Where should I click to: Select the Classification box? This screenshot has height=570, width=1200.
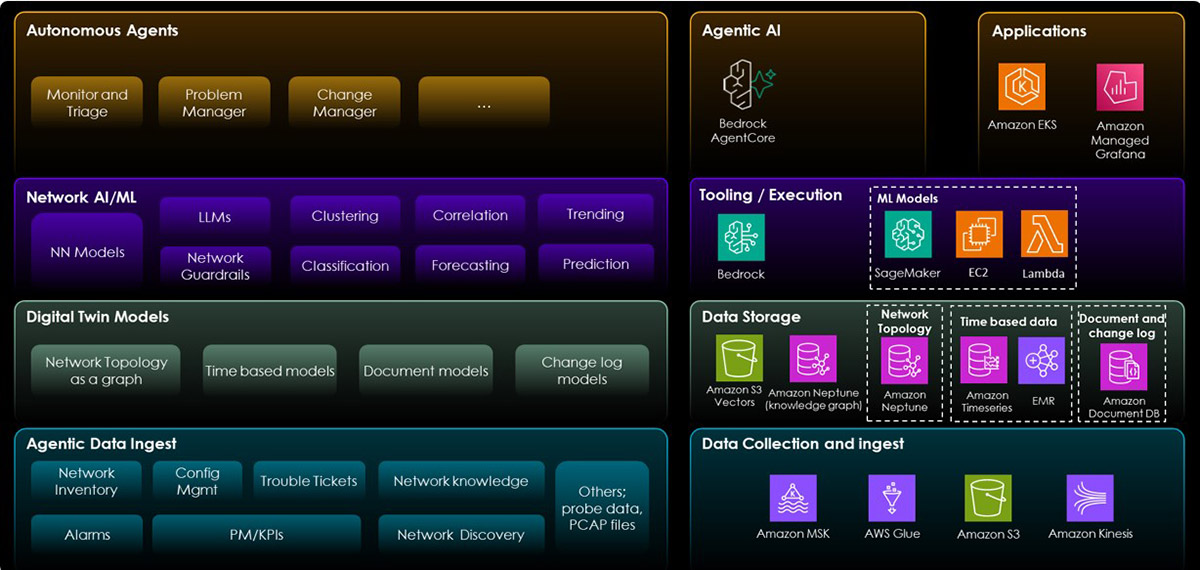click(x=344, y=266)
